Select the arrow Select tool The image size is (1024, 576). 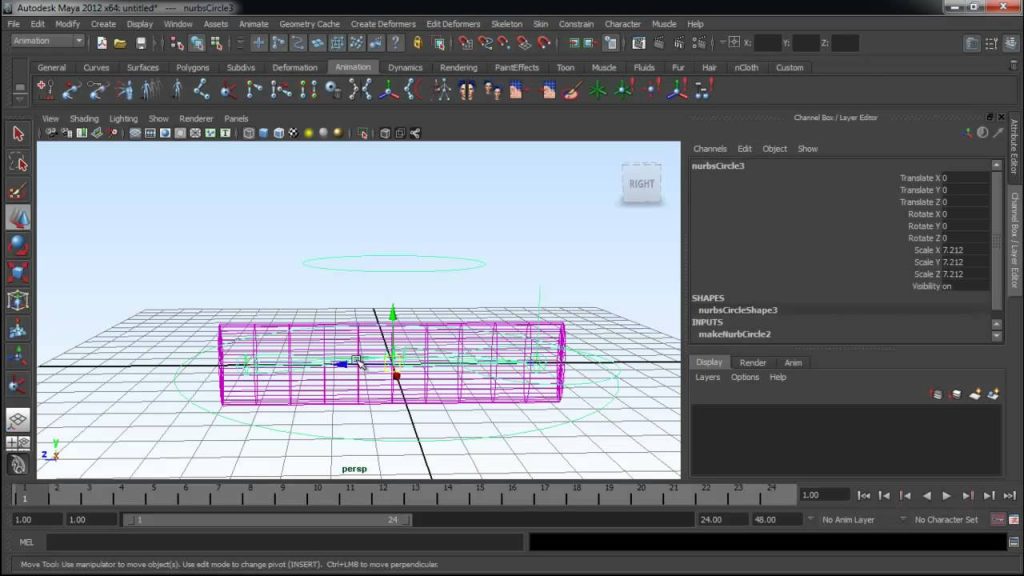(18, 134)
